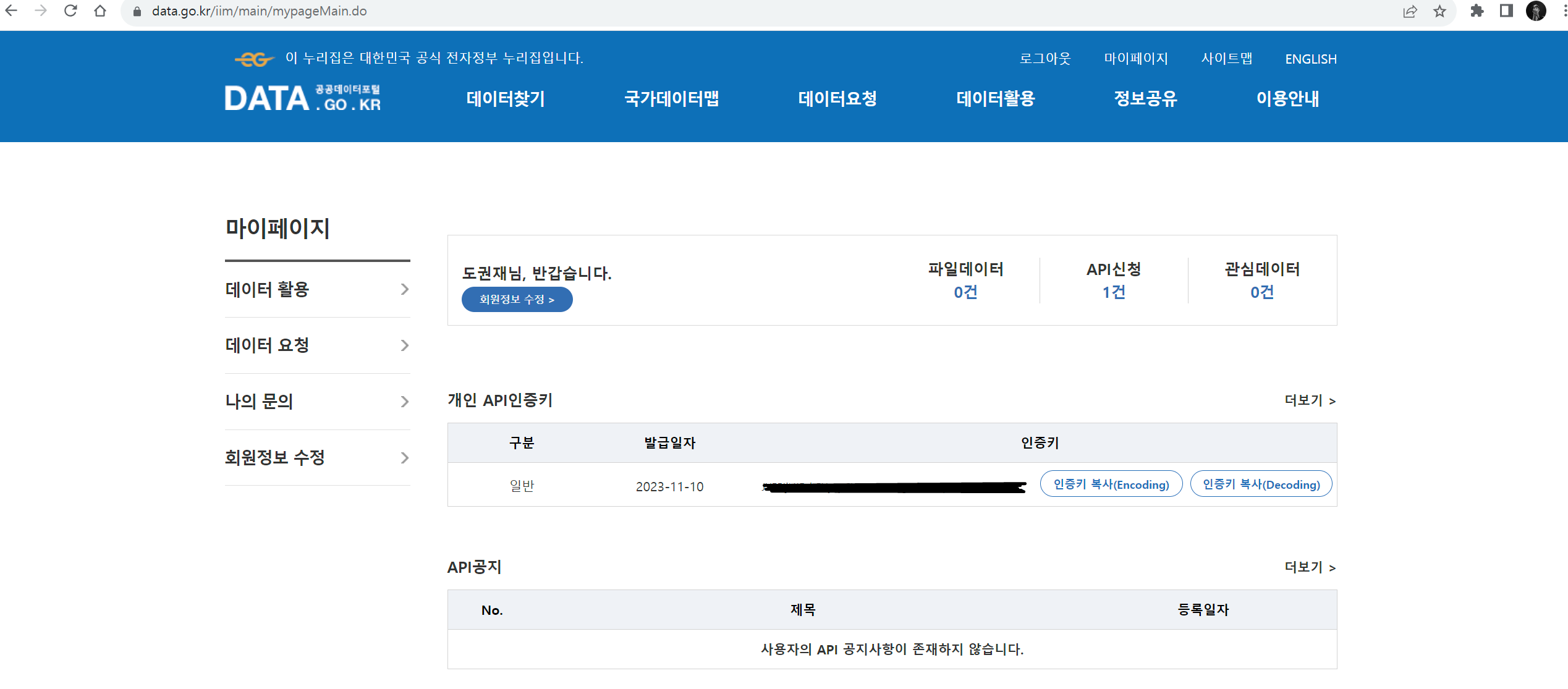Click 더보기 next to 개인 API인증키
Viewport: 1568px width, 689px height.
pyautogui.click(x=1310, y=400)
